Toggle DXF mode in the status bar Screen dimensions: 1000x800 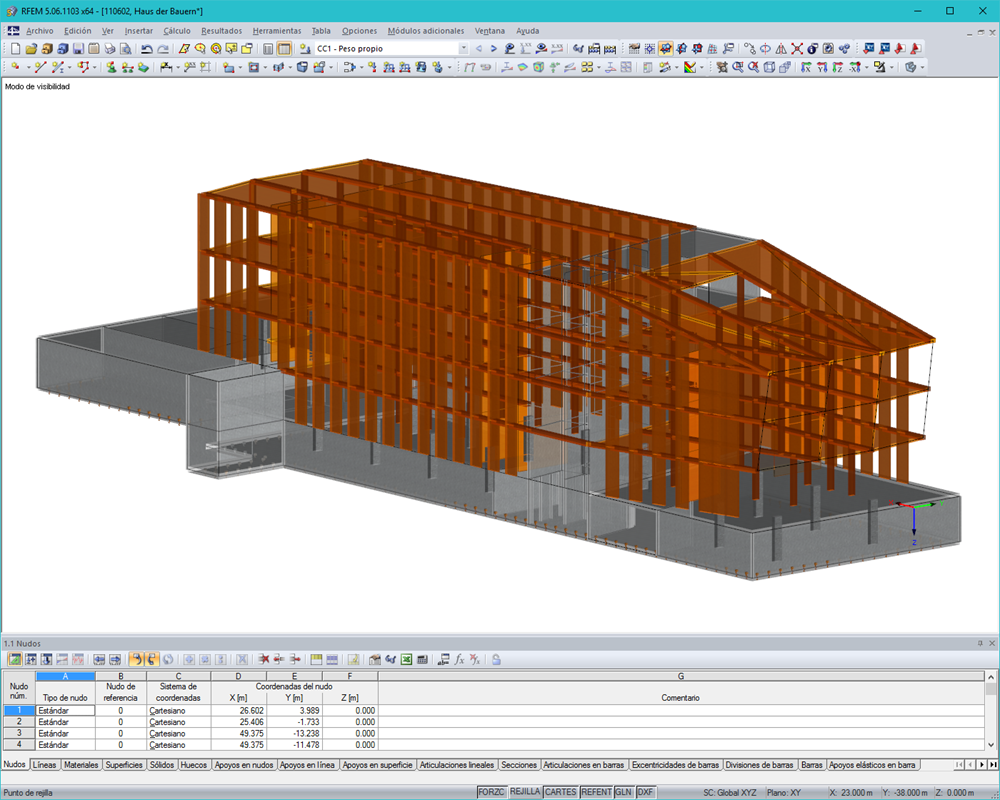tap(644, 791)
